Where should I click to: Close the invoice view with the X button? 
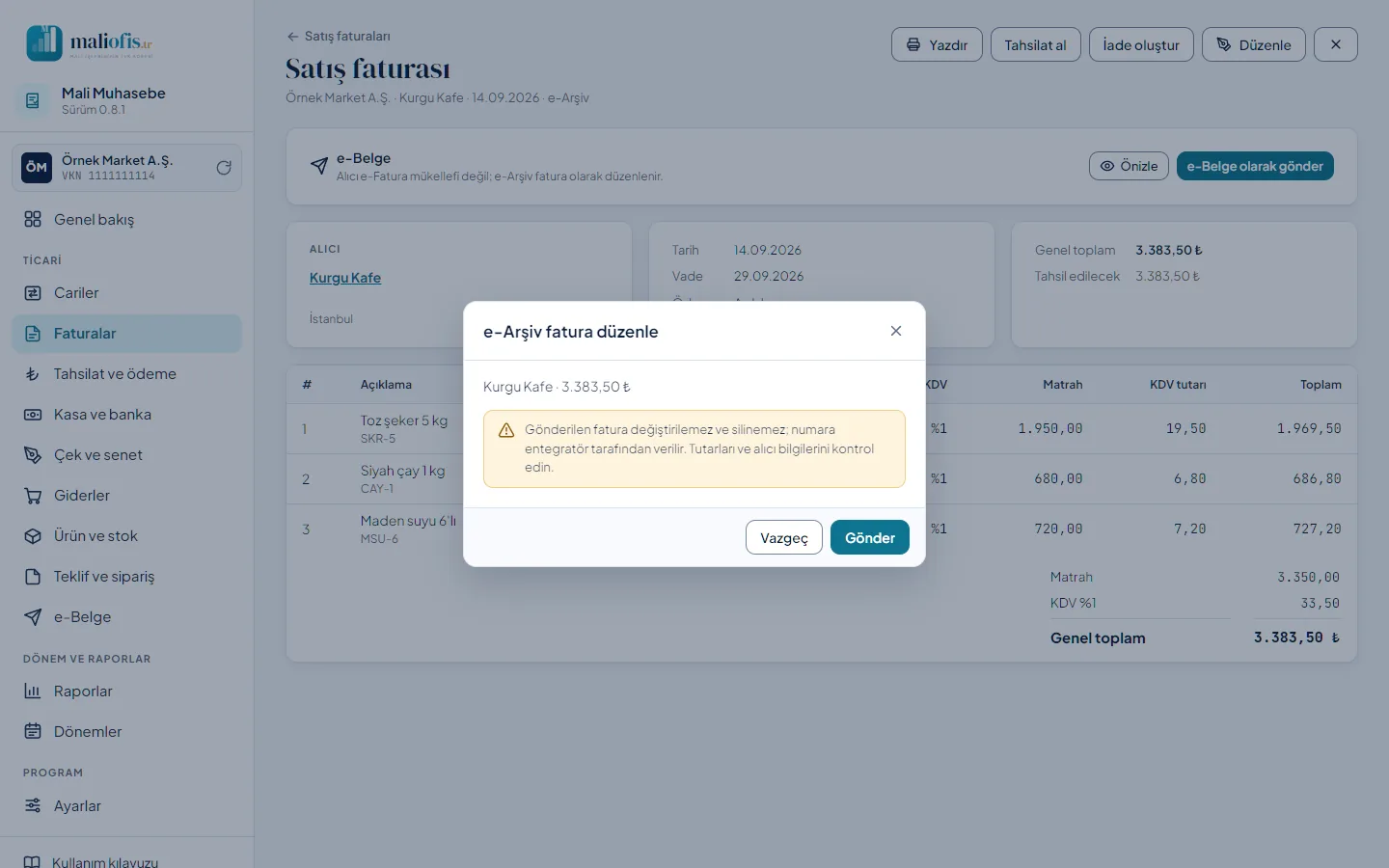tap(1336, 44)
